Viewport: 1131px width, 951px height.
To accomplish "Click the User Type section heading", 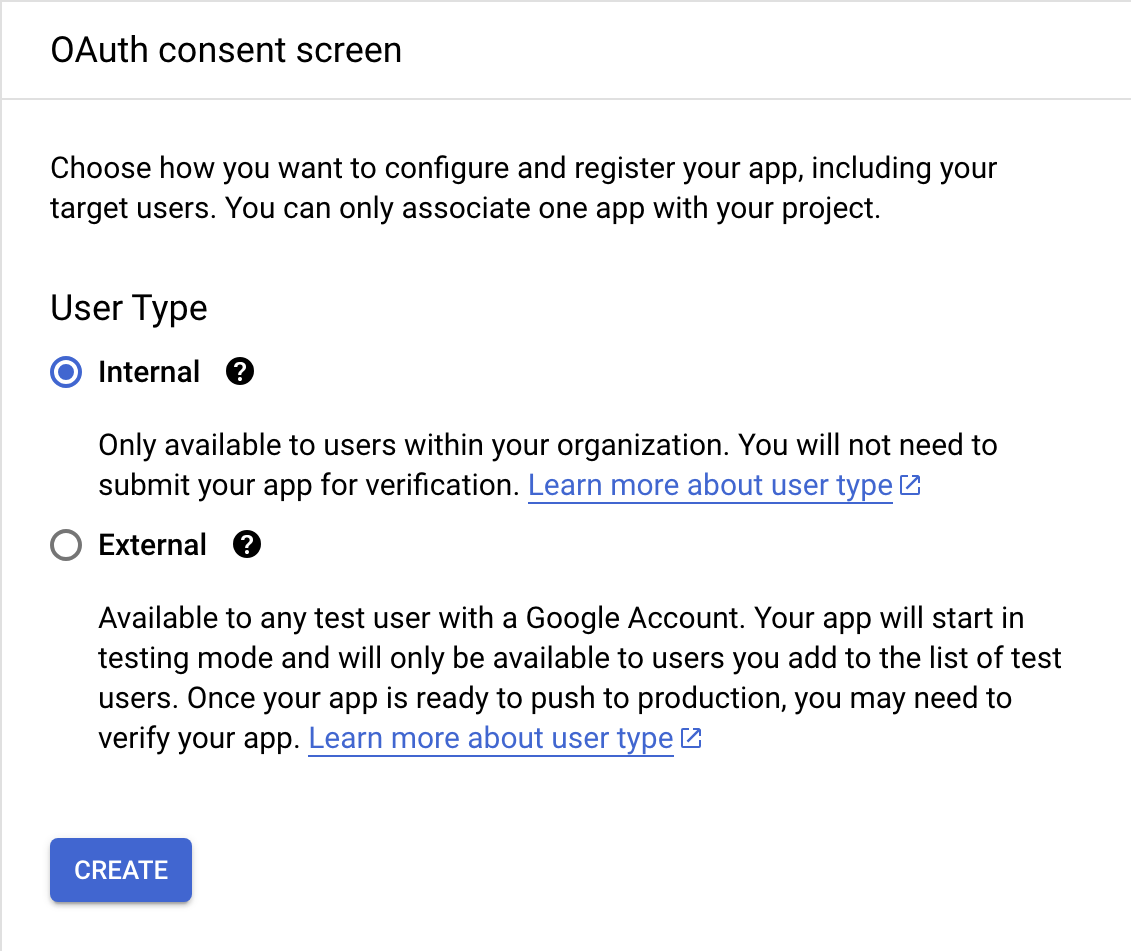I will (129, 308).
